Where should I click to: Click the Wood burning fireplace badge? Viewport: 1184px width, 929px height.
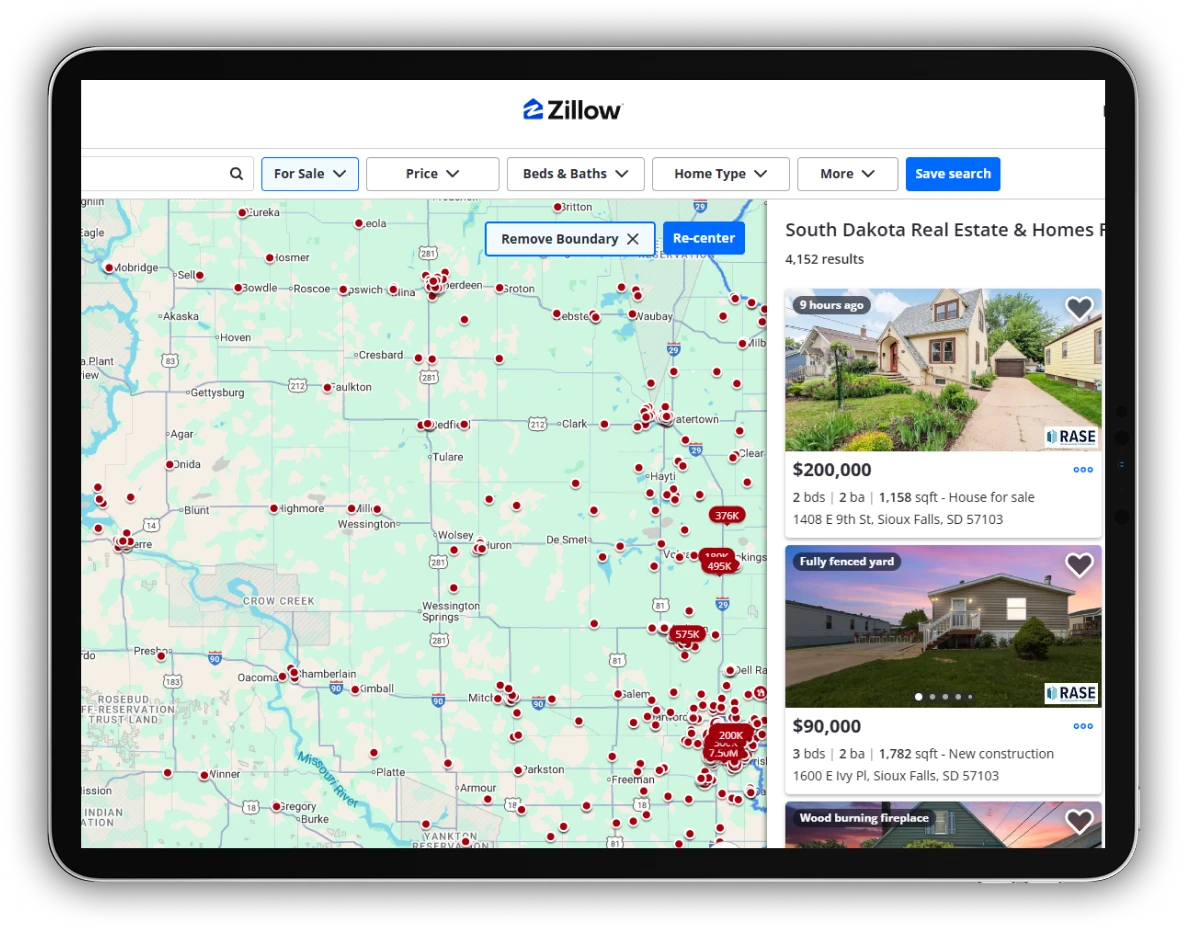pos(864,818)
